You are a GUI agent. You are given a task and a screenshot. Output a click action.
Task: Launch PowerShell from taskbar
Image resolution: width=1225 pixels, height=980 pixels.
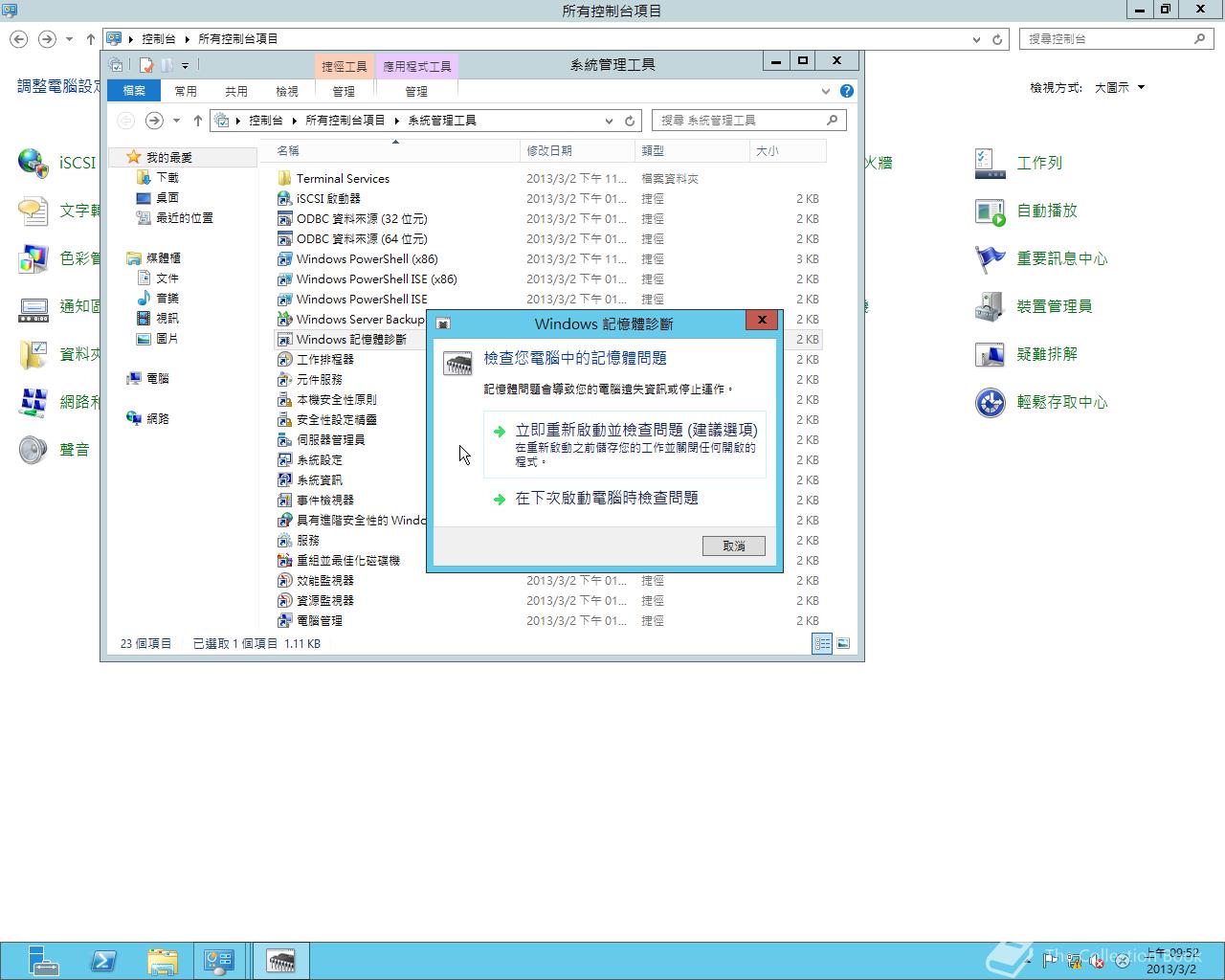(x=103, y=961)
